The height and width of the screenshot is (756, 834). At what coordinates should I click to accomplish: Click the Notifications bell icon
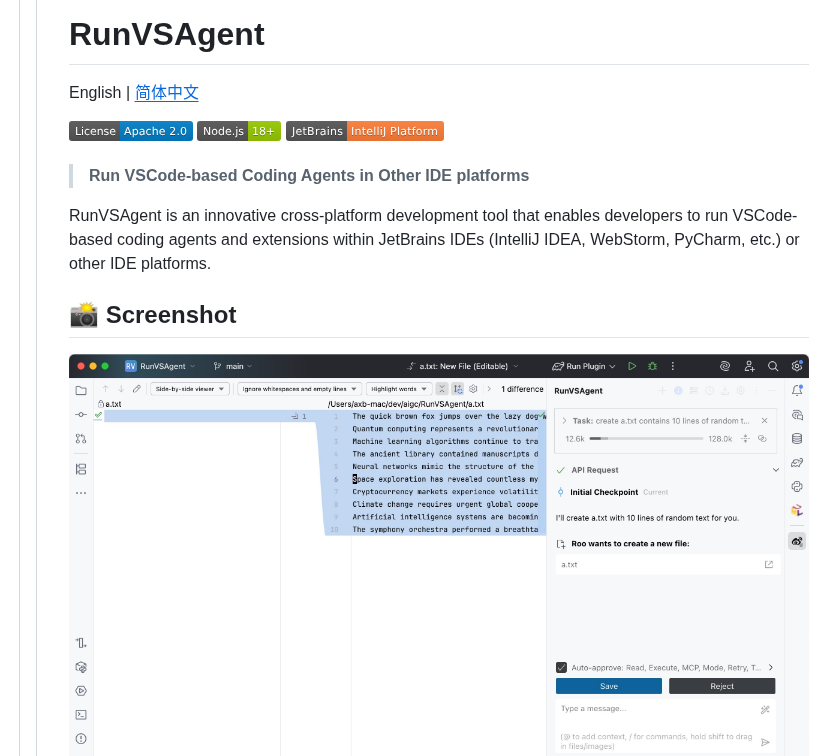(797, 391)
